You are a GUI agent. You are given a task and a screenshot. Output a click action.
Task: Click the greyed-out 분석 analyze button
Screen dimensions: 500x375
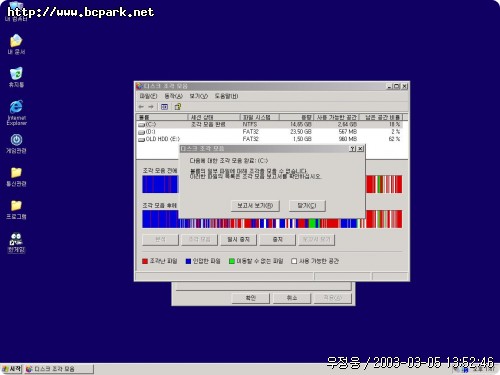point(160,239)
